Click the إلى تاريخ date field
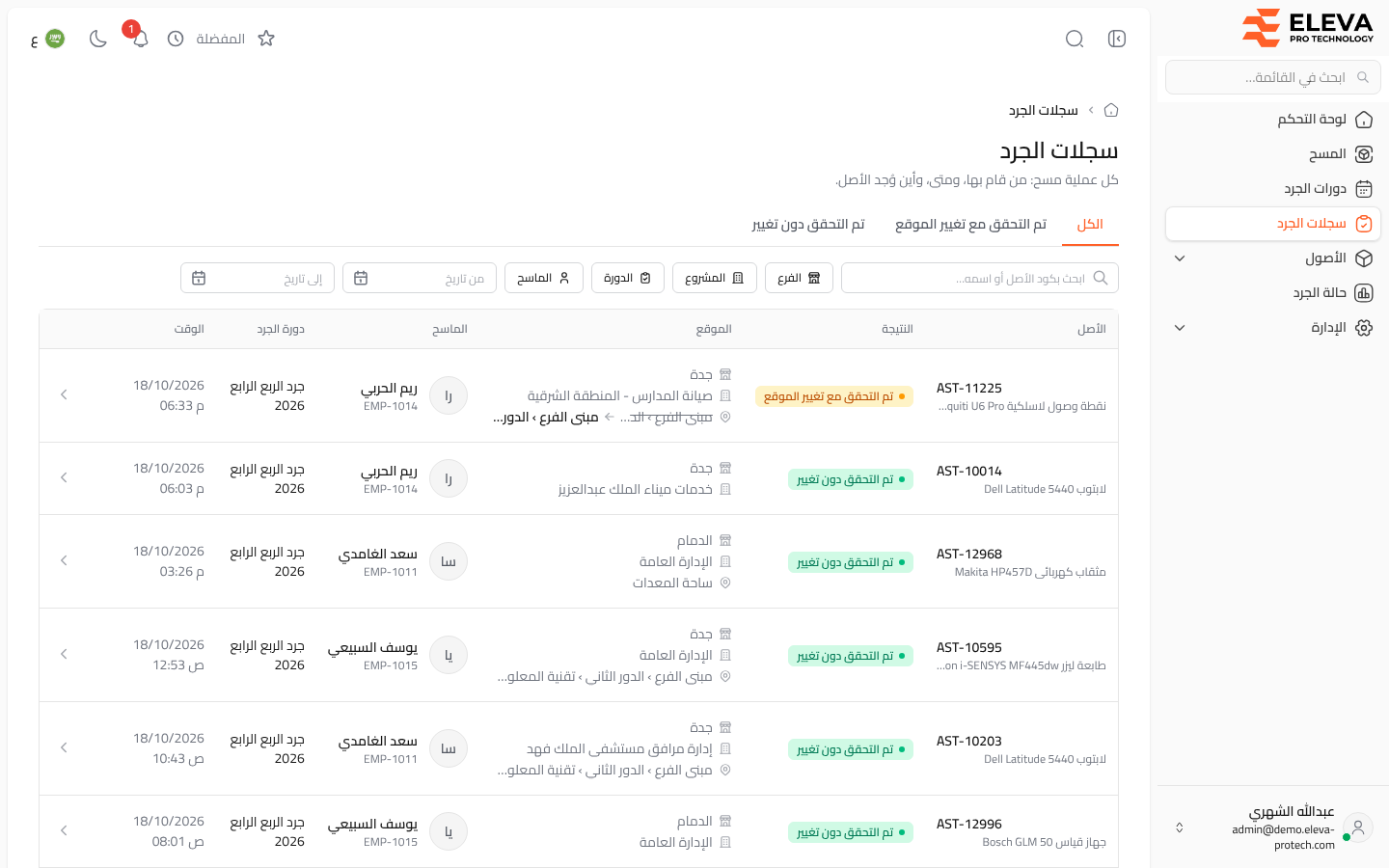1389x868 pixels. click(x=258, y=278)
